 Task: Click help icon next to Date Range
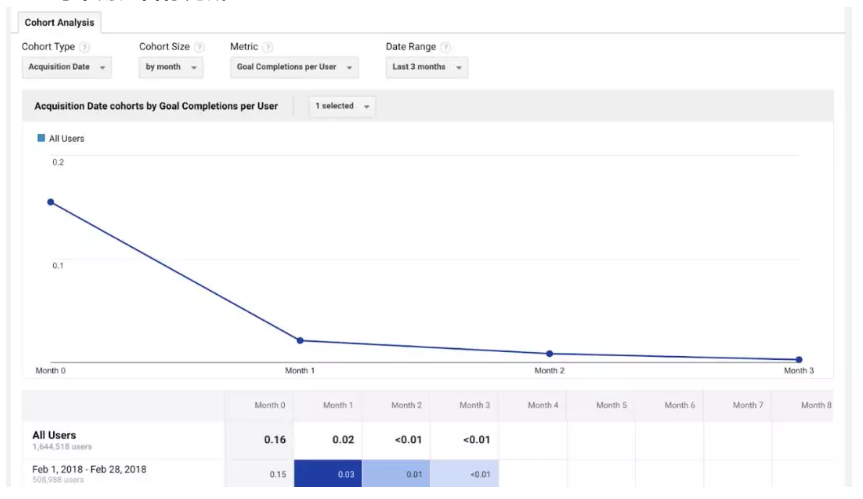444,48
